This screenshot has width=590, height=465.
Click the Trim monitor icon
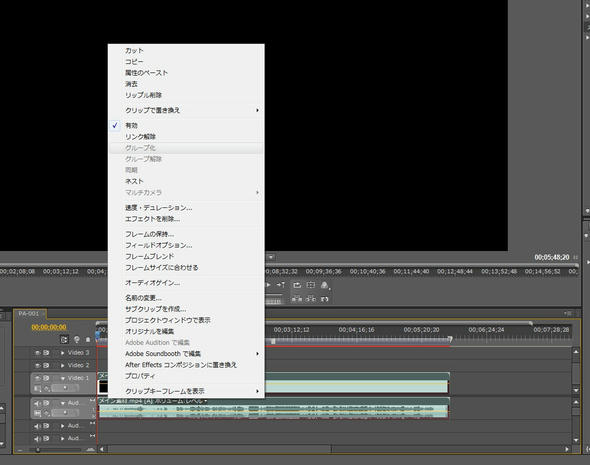[x=325, y=299]
